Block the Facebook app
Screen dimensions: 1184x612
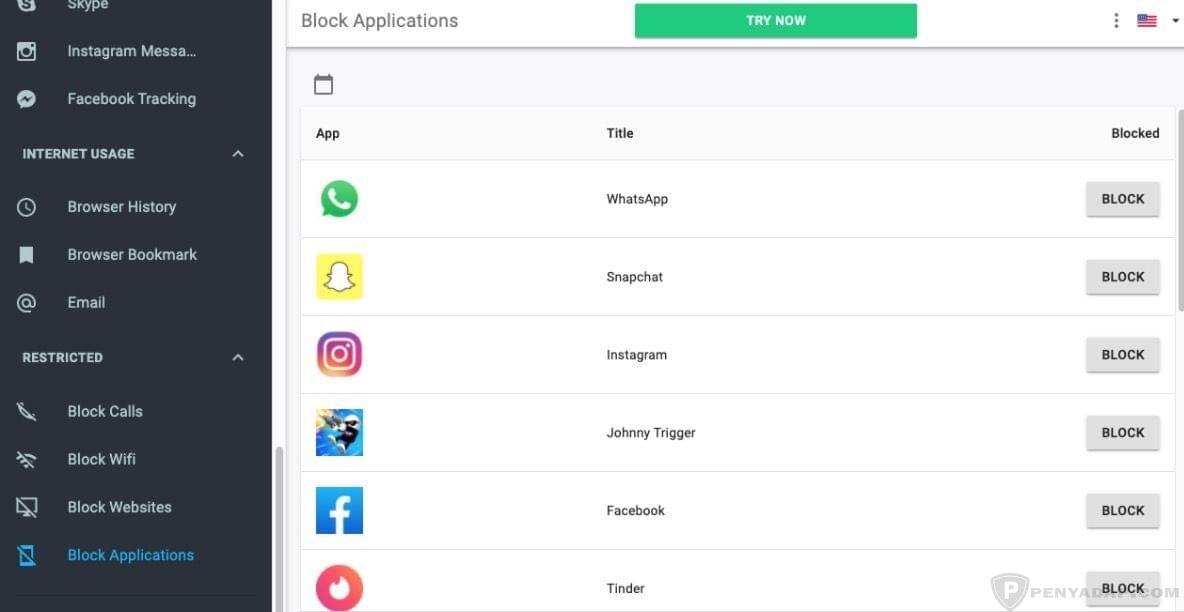pyautogui.click(x=1122, y=510)
